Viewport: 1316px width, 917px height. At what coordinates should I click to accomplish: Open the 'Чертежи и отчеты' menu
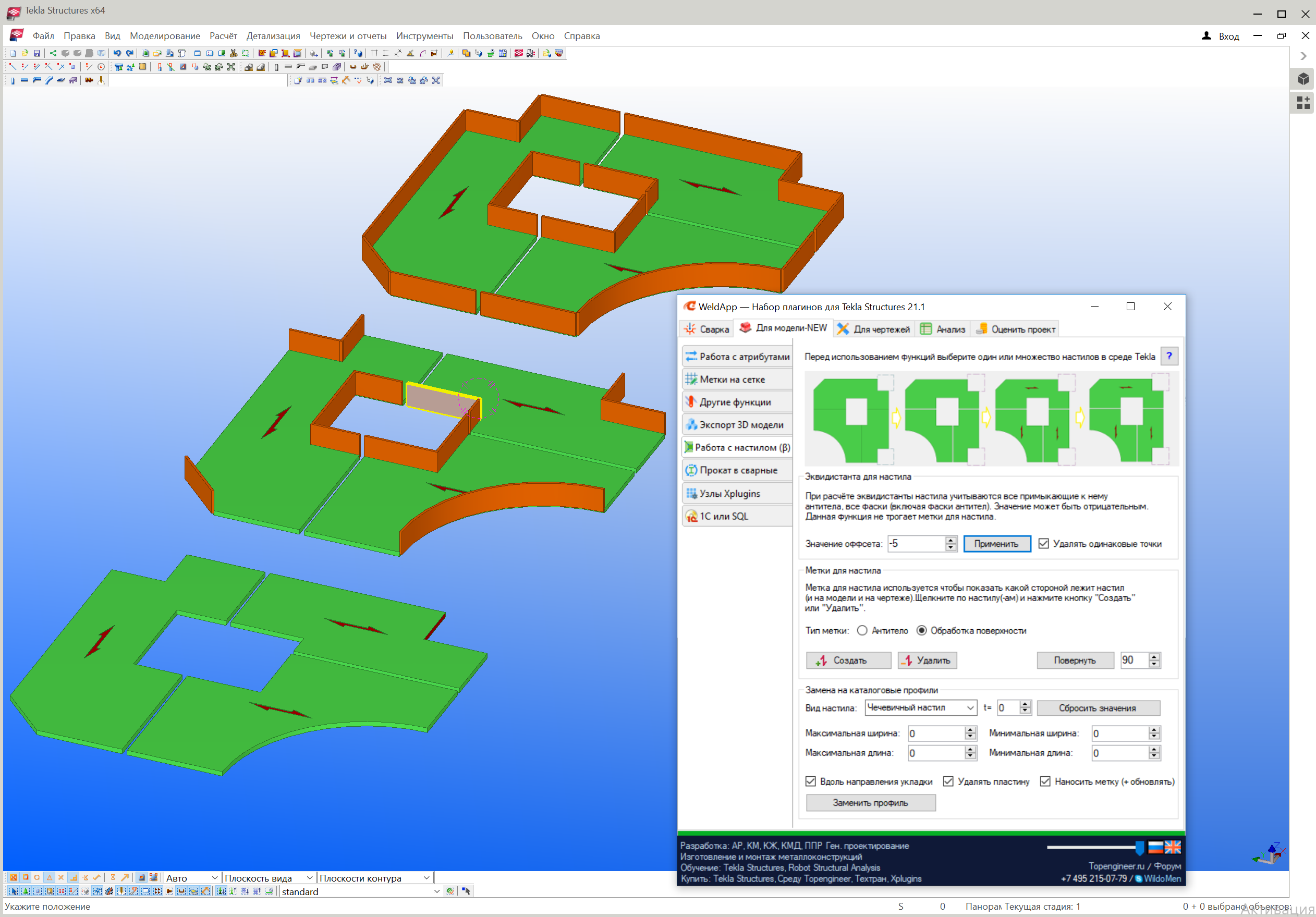point(348,35)
